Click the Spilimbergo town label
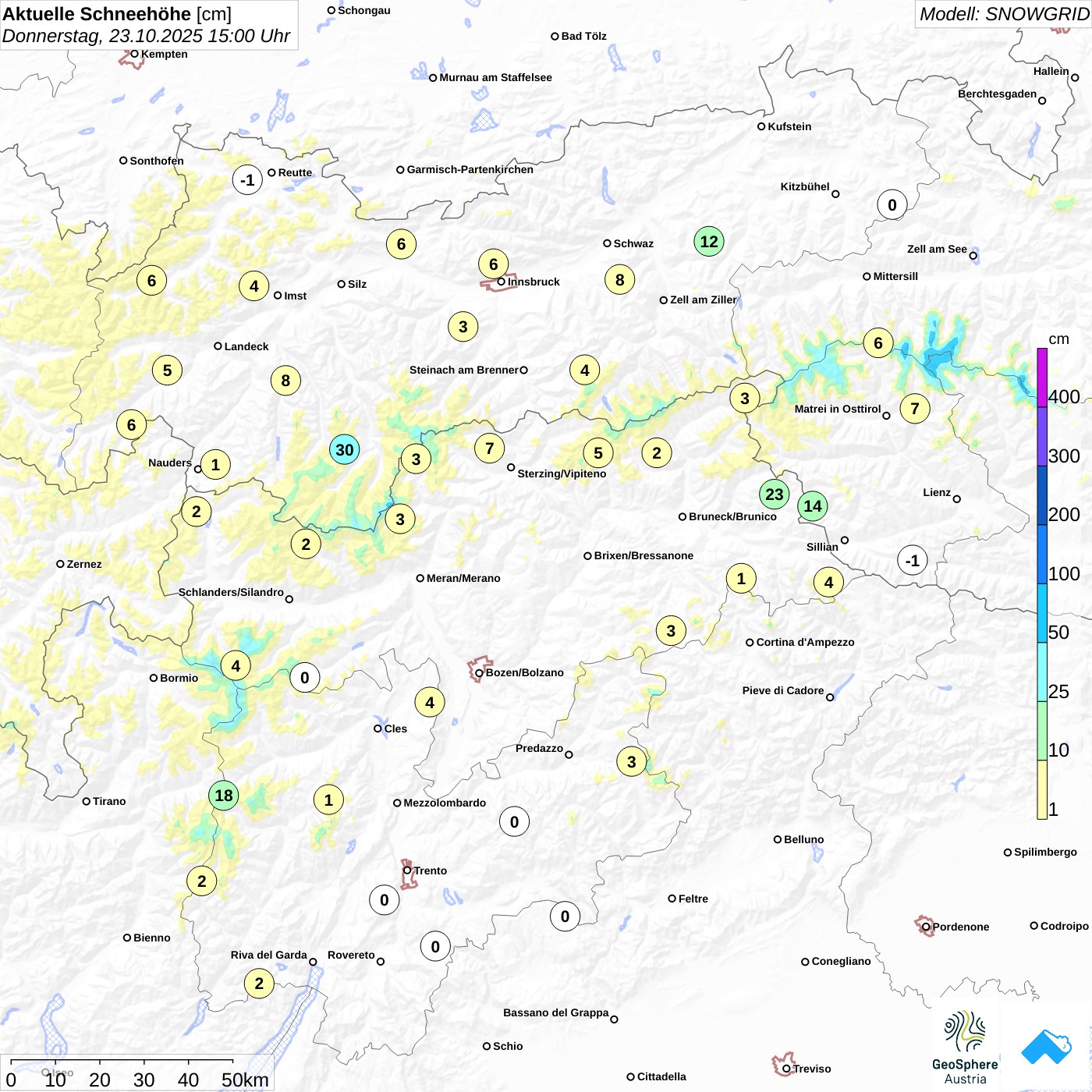The image size is (1092, 1092). point(1045,852)
